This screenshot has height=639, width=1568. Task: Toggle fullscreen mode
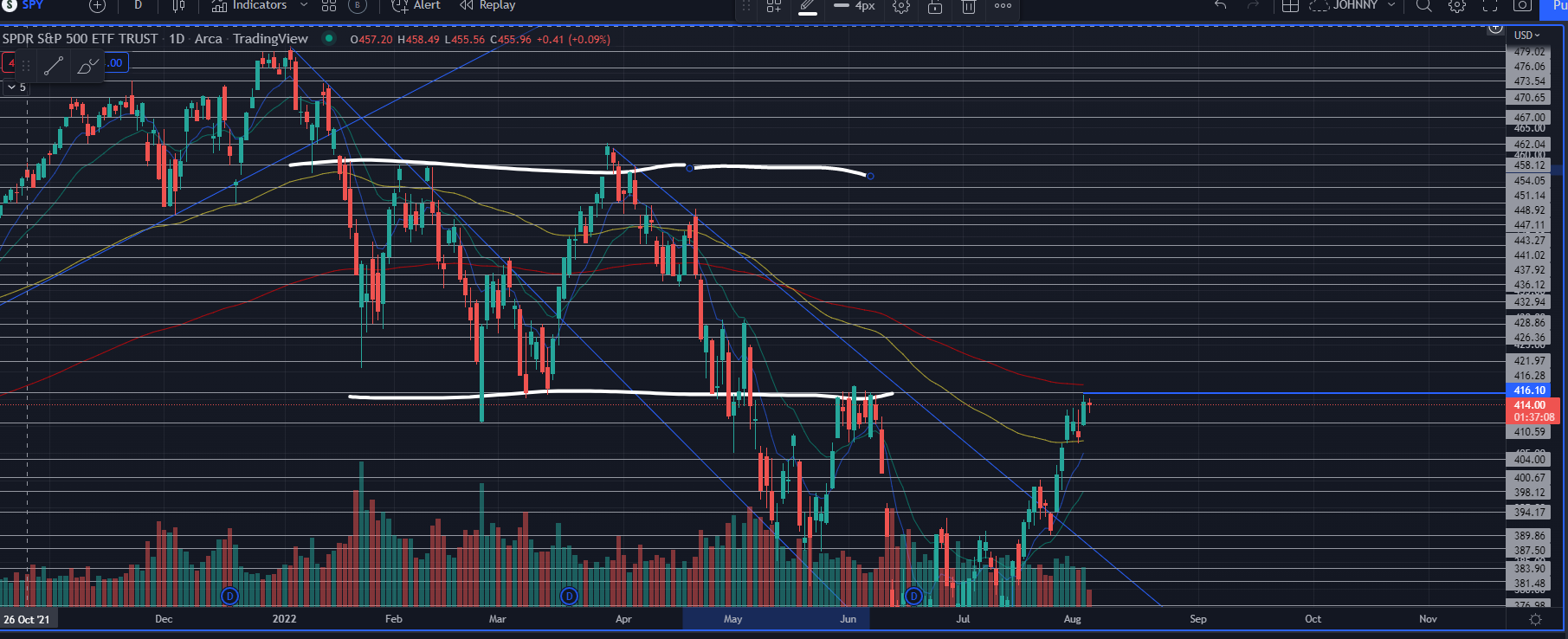tap(1490, 5)
